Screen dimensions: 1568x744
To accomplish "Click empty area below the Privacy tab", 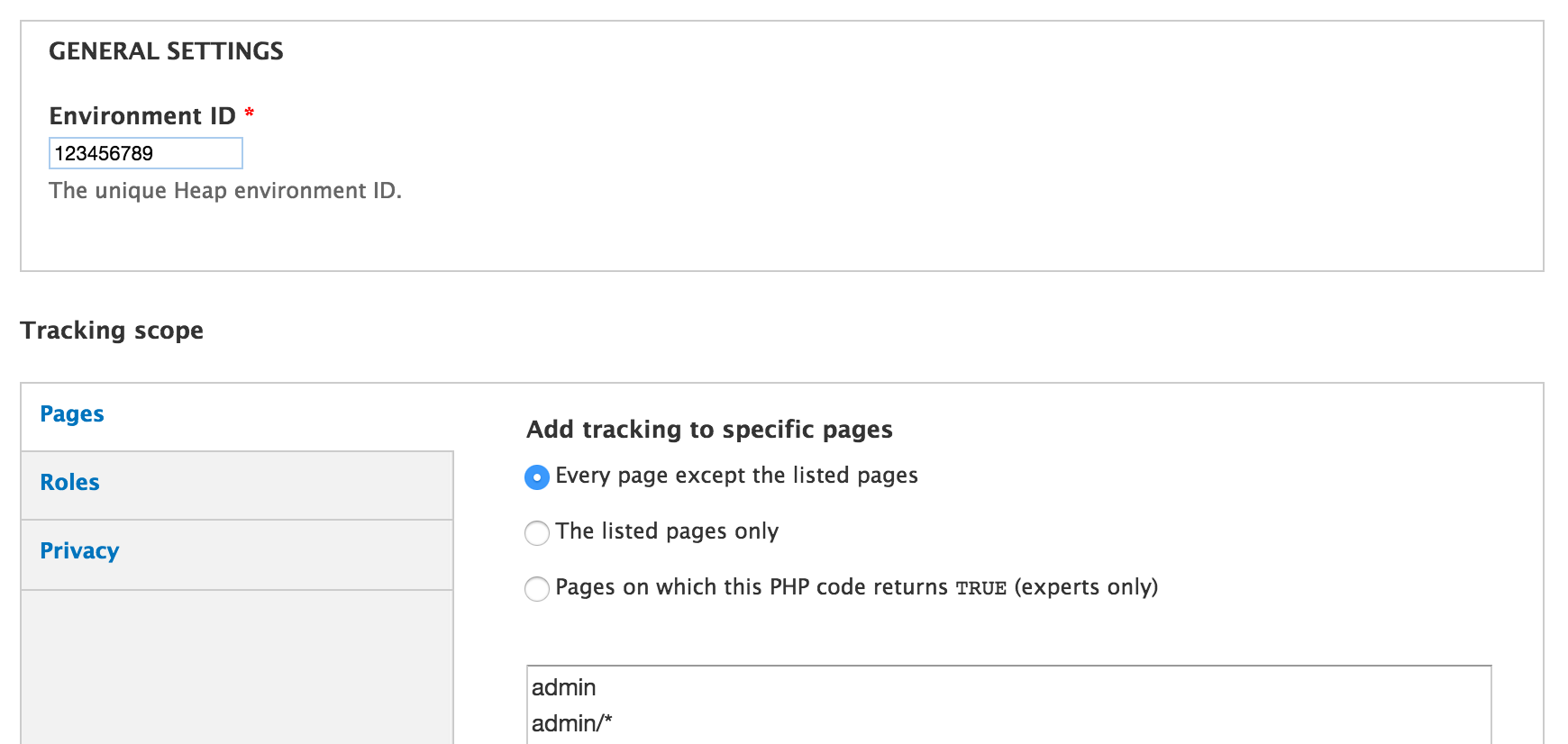I will click(x=237, y=667).
